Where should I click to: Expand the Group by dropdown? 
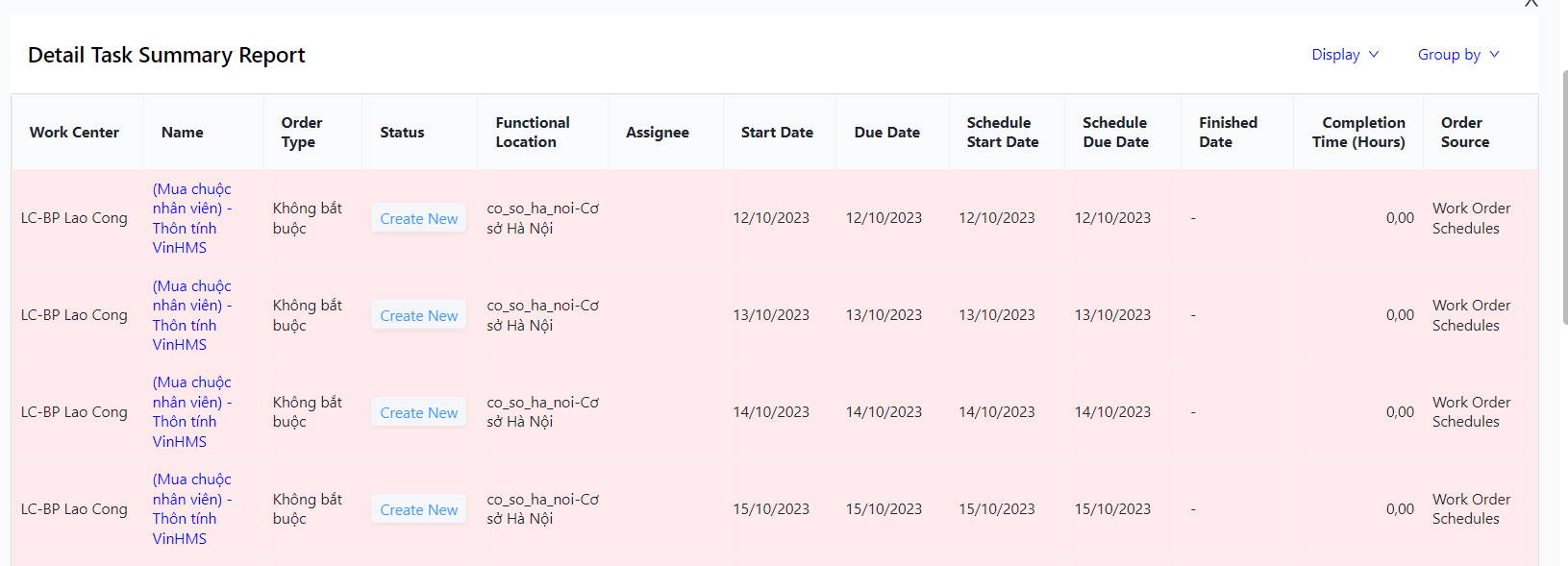(1457, 55)
